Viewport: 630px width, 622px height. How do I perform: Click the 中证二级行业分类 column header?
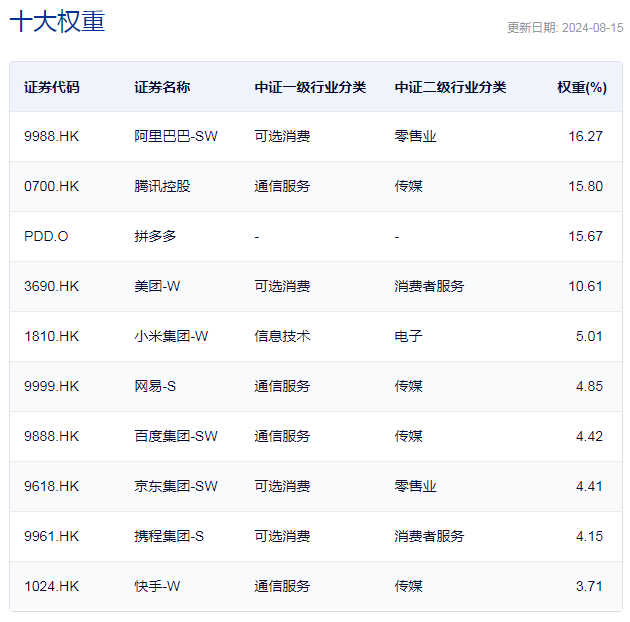click(x=450, y=87)
